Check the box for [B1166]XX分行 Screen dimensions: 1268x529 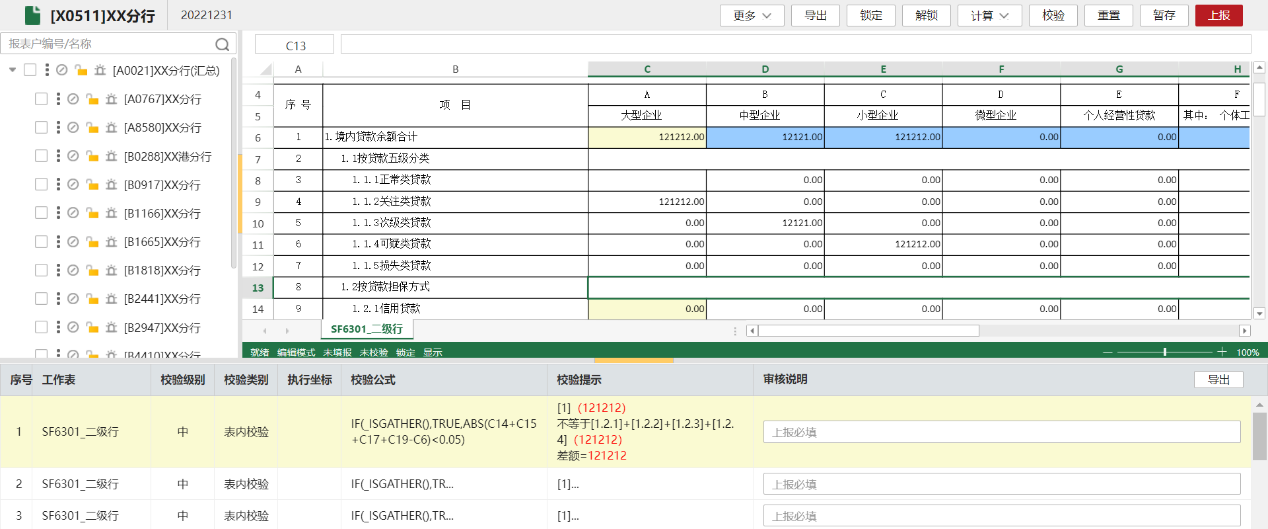pos(41,213)
